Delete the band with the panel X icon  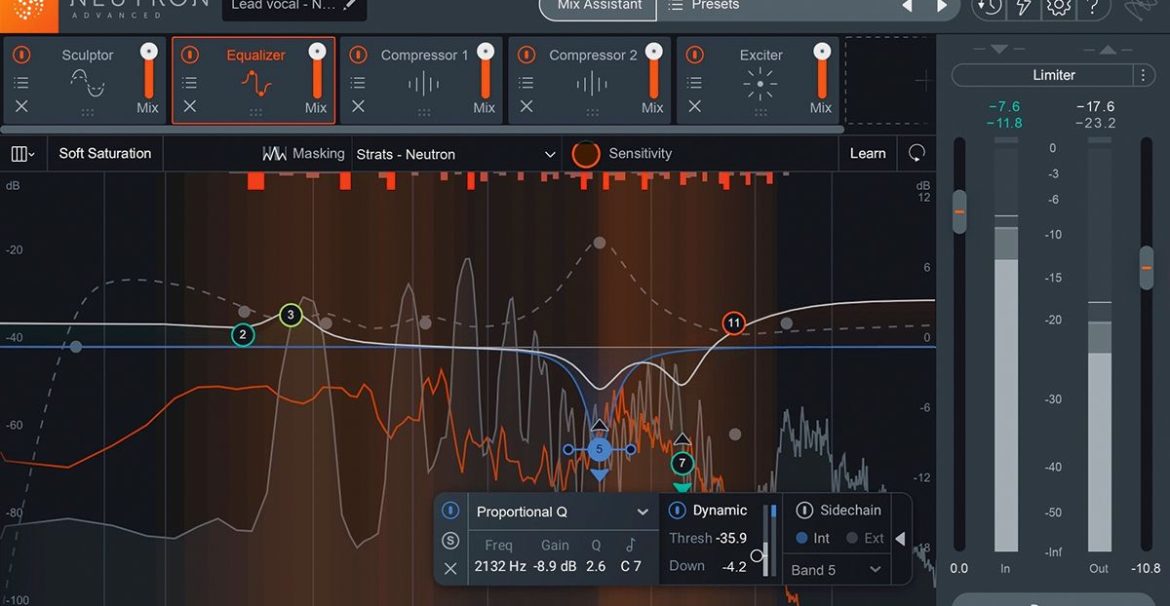click(x=450, y=569)
